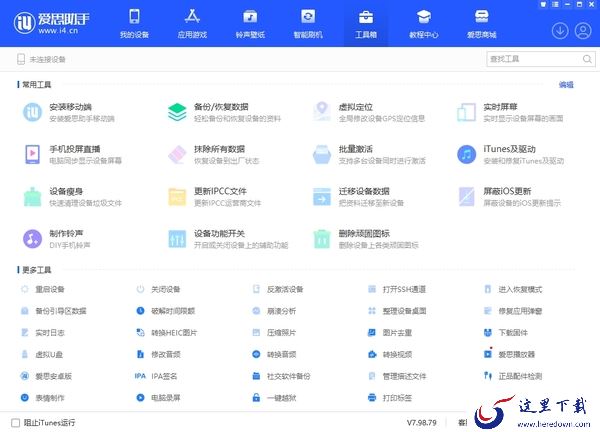Viewport: 600px width, 432px height.
Task: Click the 编辑 link
Action: pos(566,85)
